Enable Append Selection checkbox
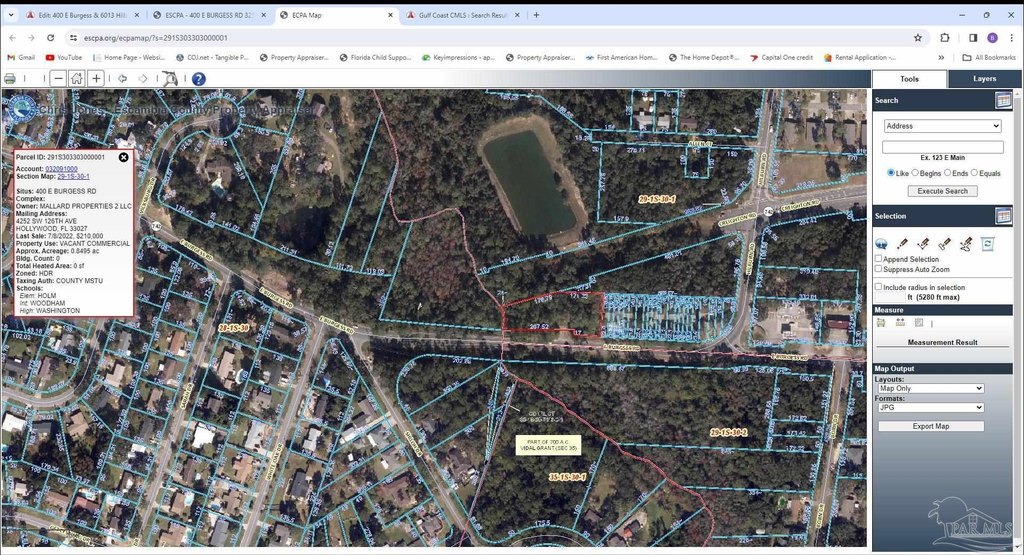The image size is (1024, 555). click(878, 259)
